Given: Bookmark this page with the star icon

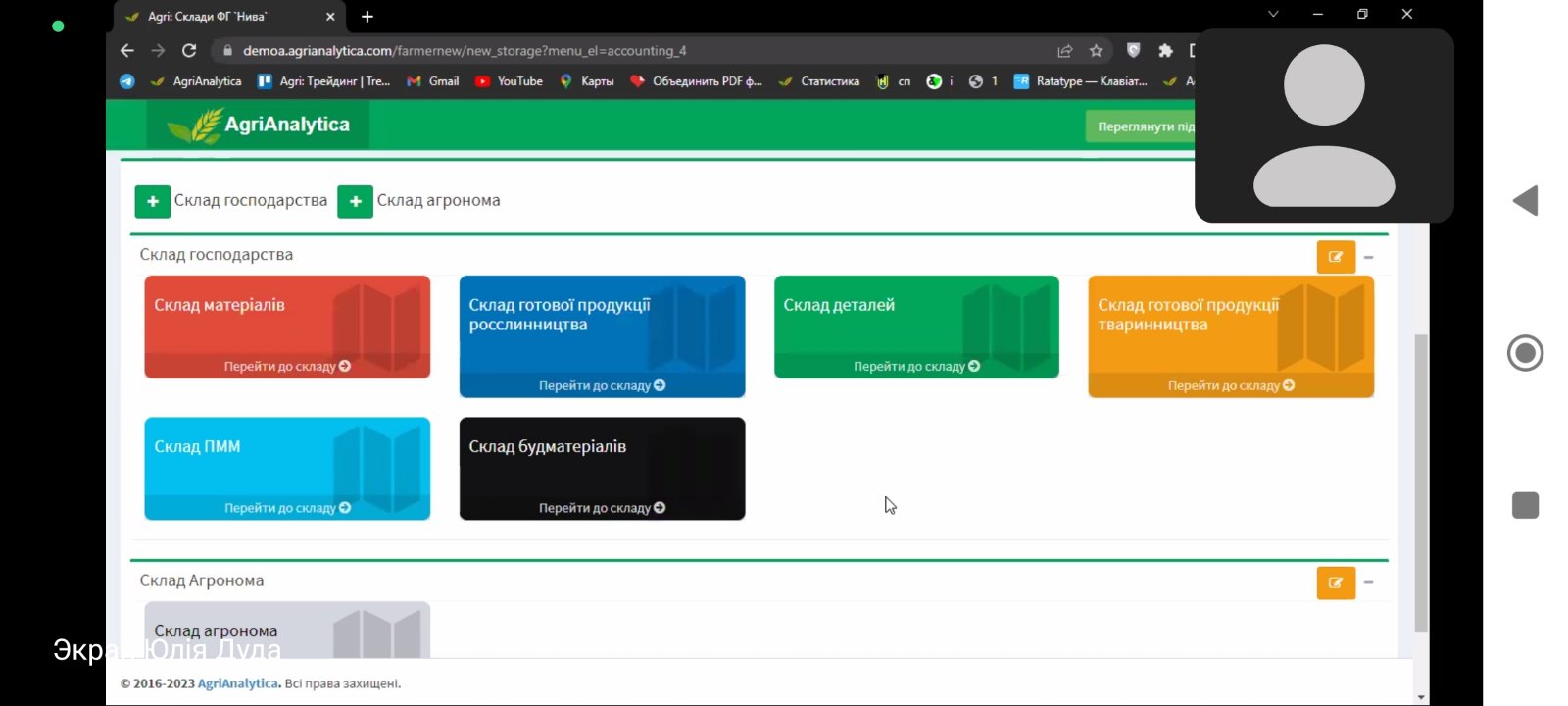Looking at the screenshot, I should point(1096,50).
